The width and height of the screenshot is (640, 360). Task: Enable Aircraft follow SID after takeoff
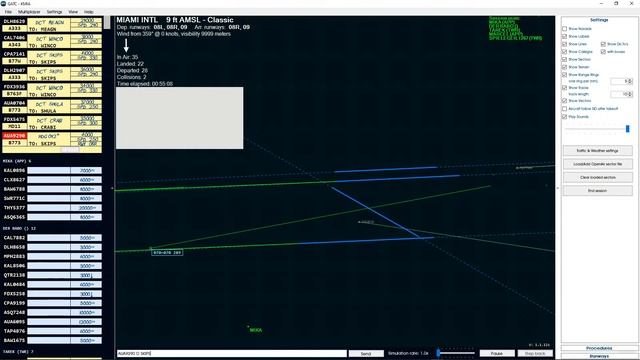(564, 109)
